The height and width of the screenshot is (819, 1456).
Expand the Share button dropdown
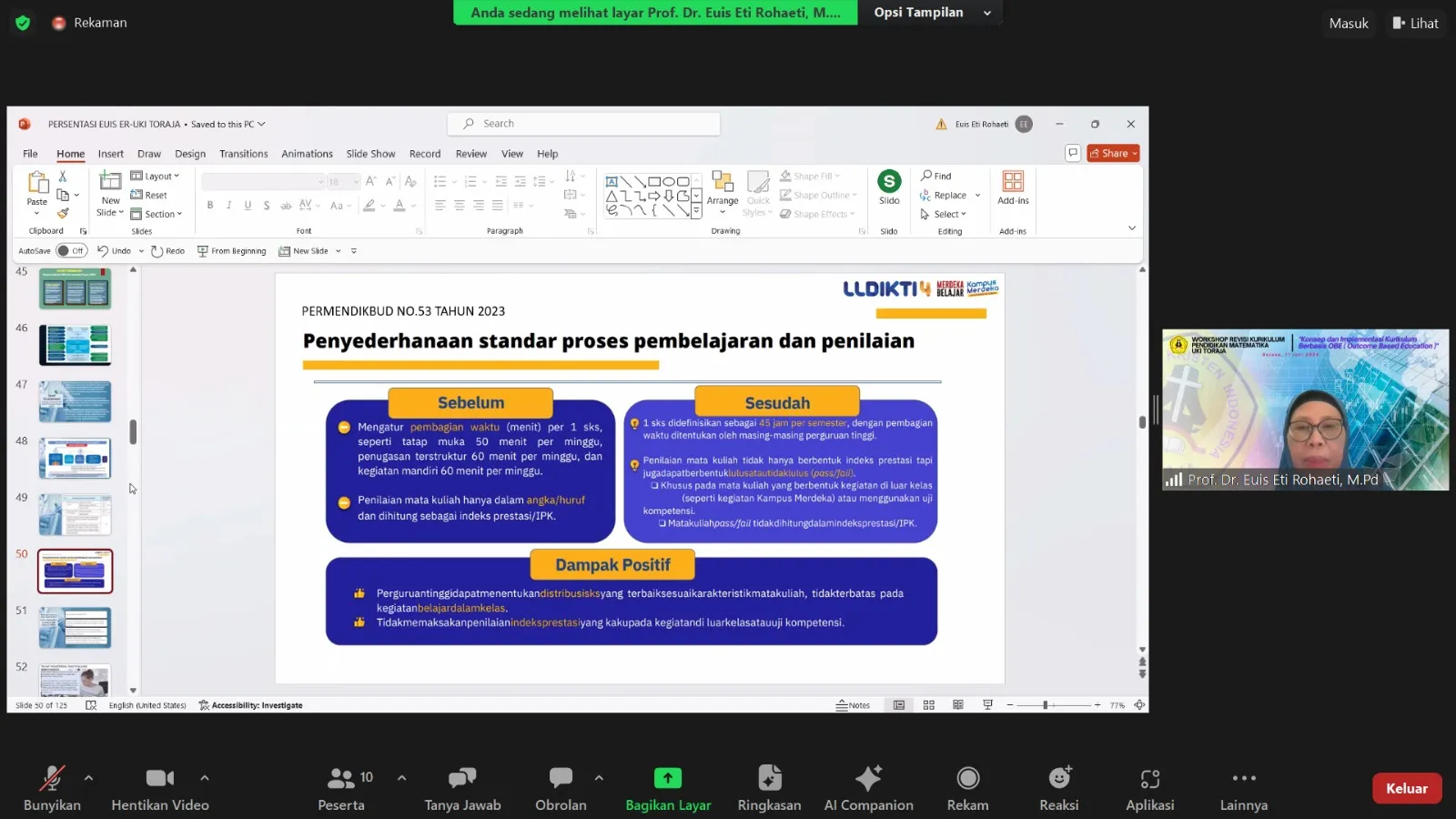click(1135, 154)
